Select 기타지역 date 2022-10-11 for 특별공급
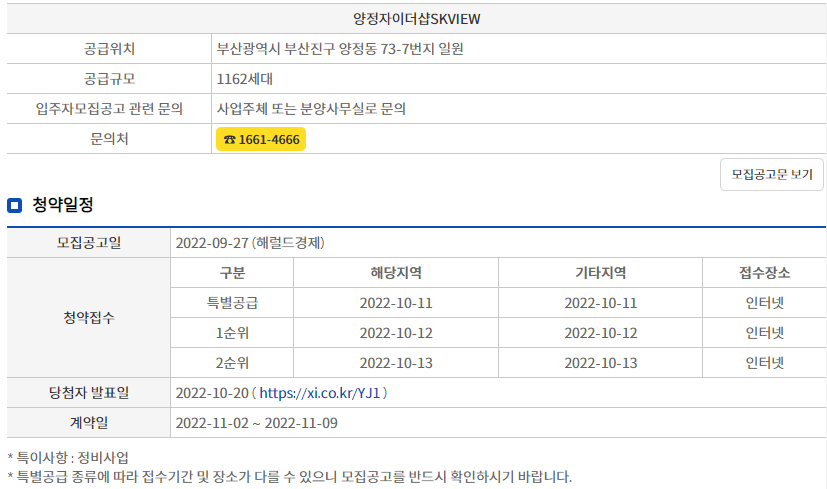 (x=600, y=303)
